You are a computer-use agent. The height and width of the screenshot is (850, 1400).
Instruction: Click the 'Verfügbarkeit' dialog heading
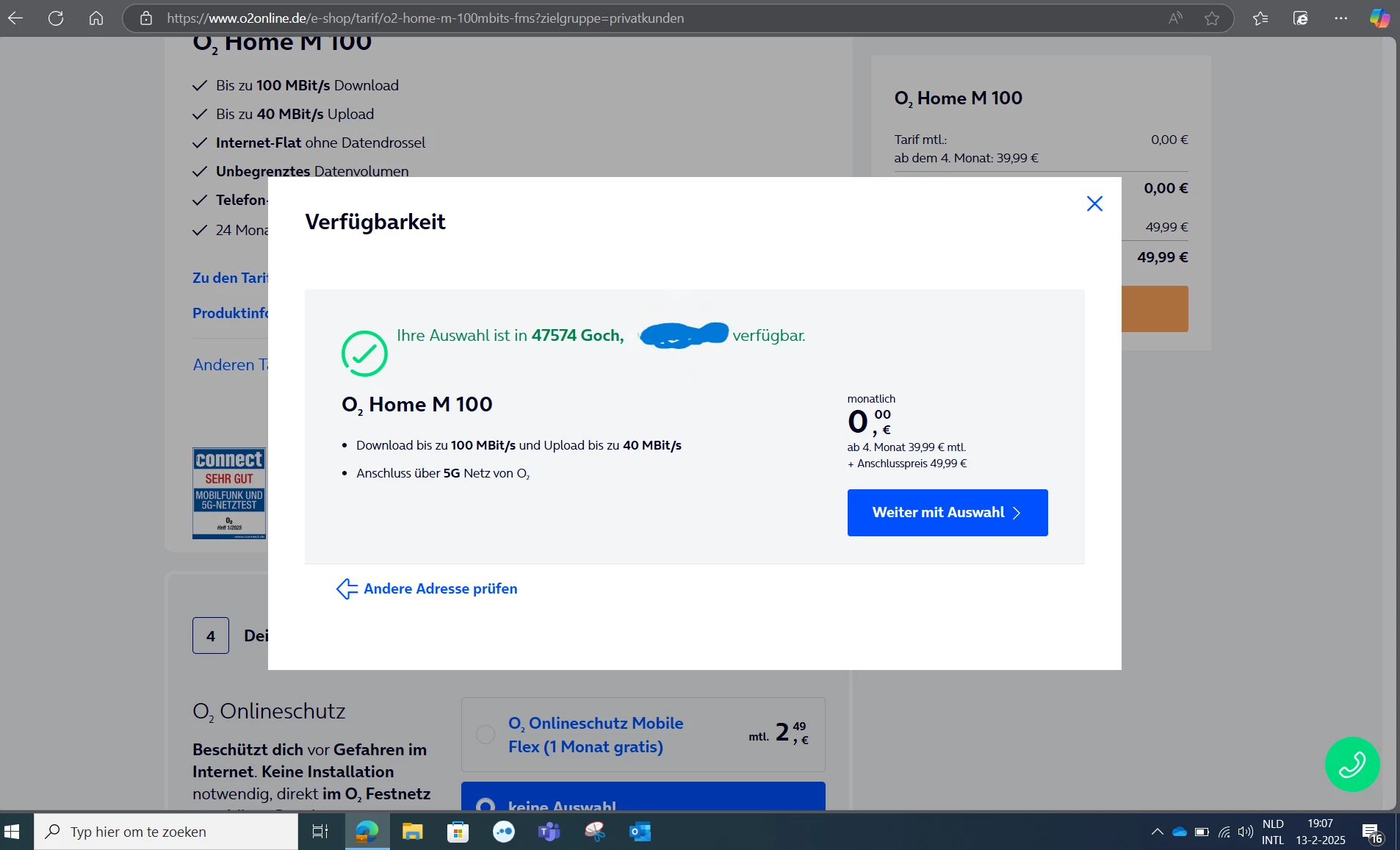coord(375,222)
